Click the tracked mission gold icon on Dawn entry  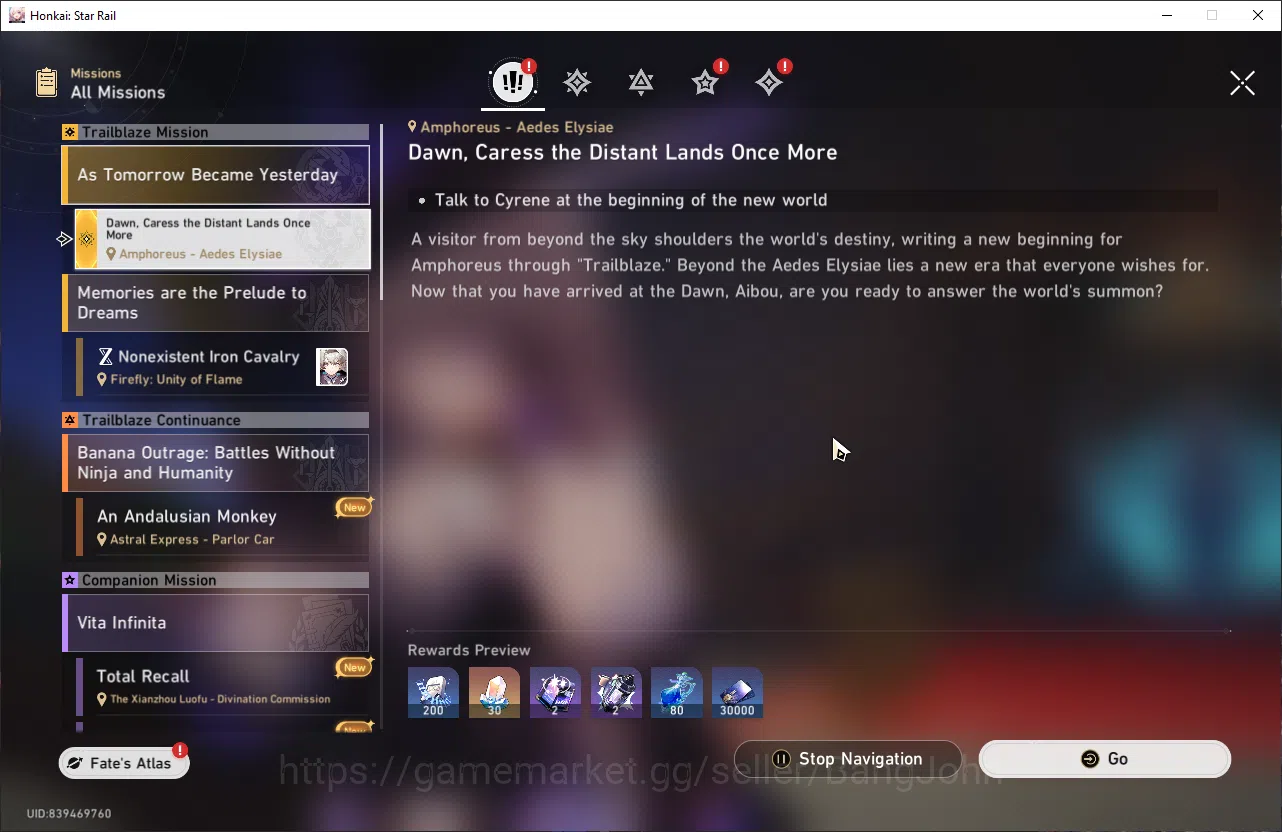pos(87,239)
